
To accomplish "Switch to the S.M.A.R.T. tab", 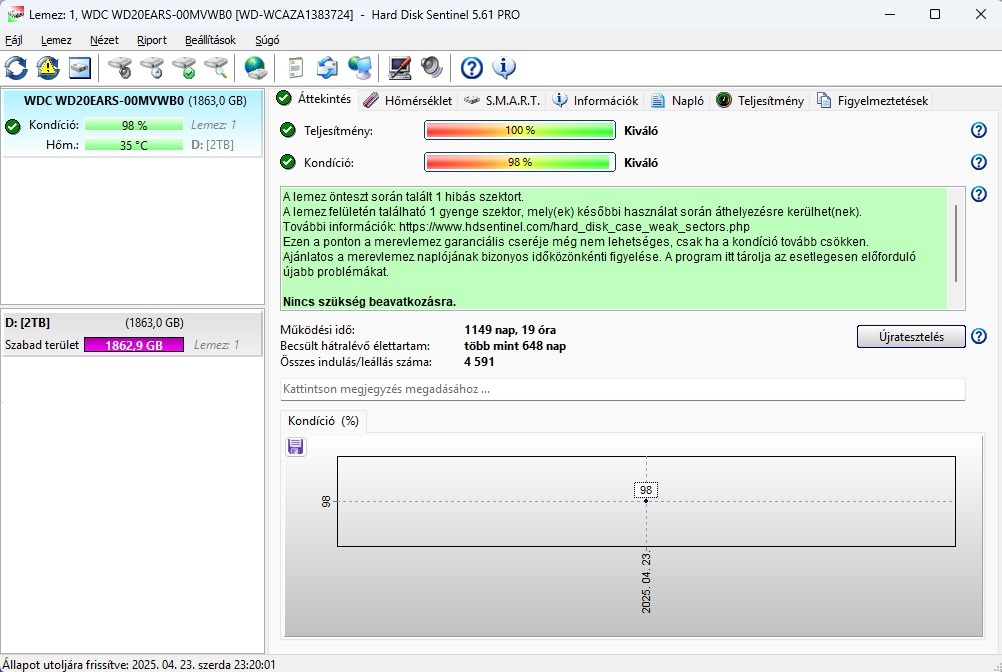I will click(502, 101).
